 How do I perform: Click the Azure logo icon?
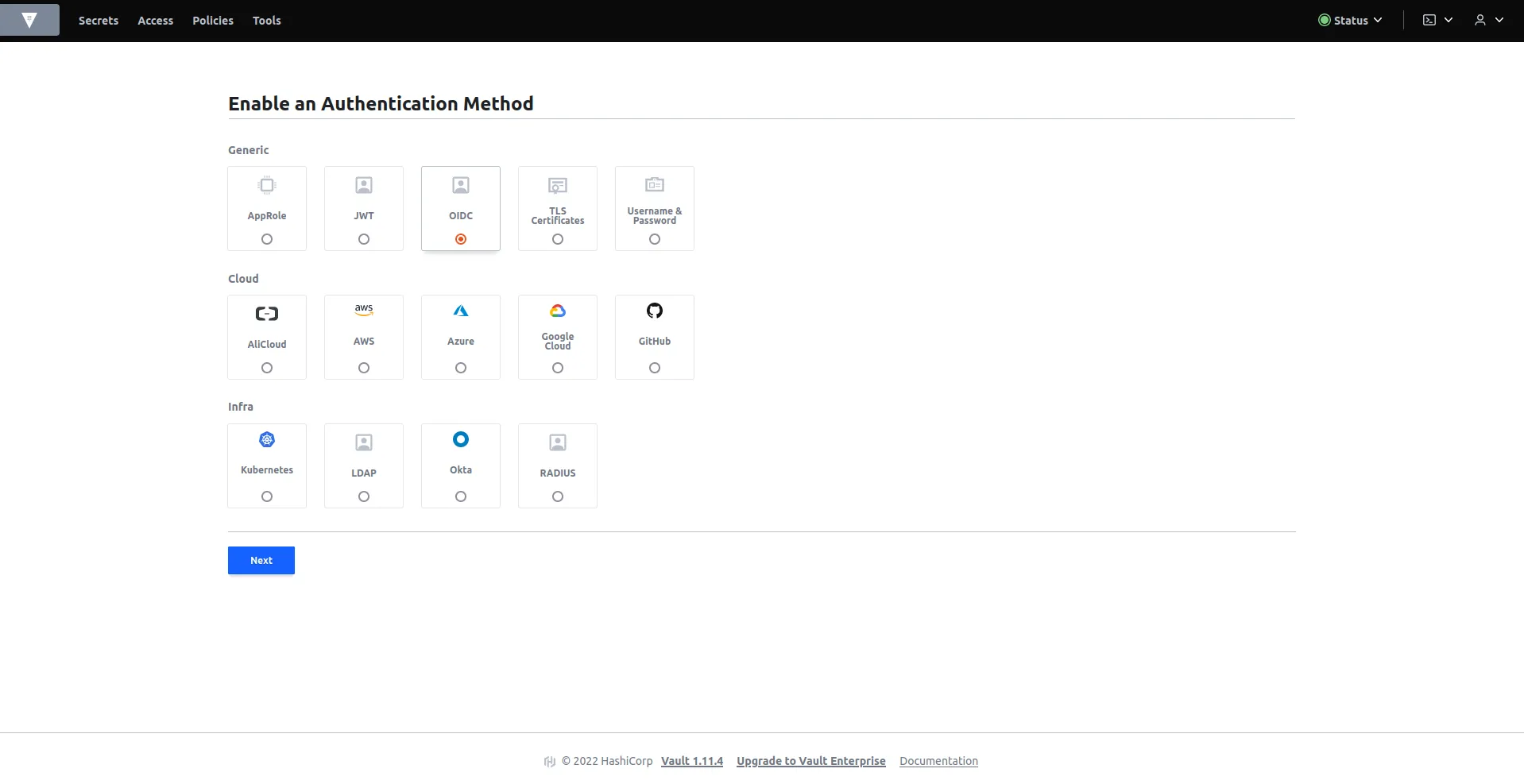pyautogui.click(x=461, y=311)
